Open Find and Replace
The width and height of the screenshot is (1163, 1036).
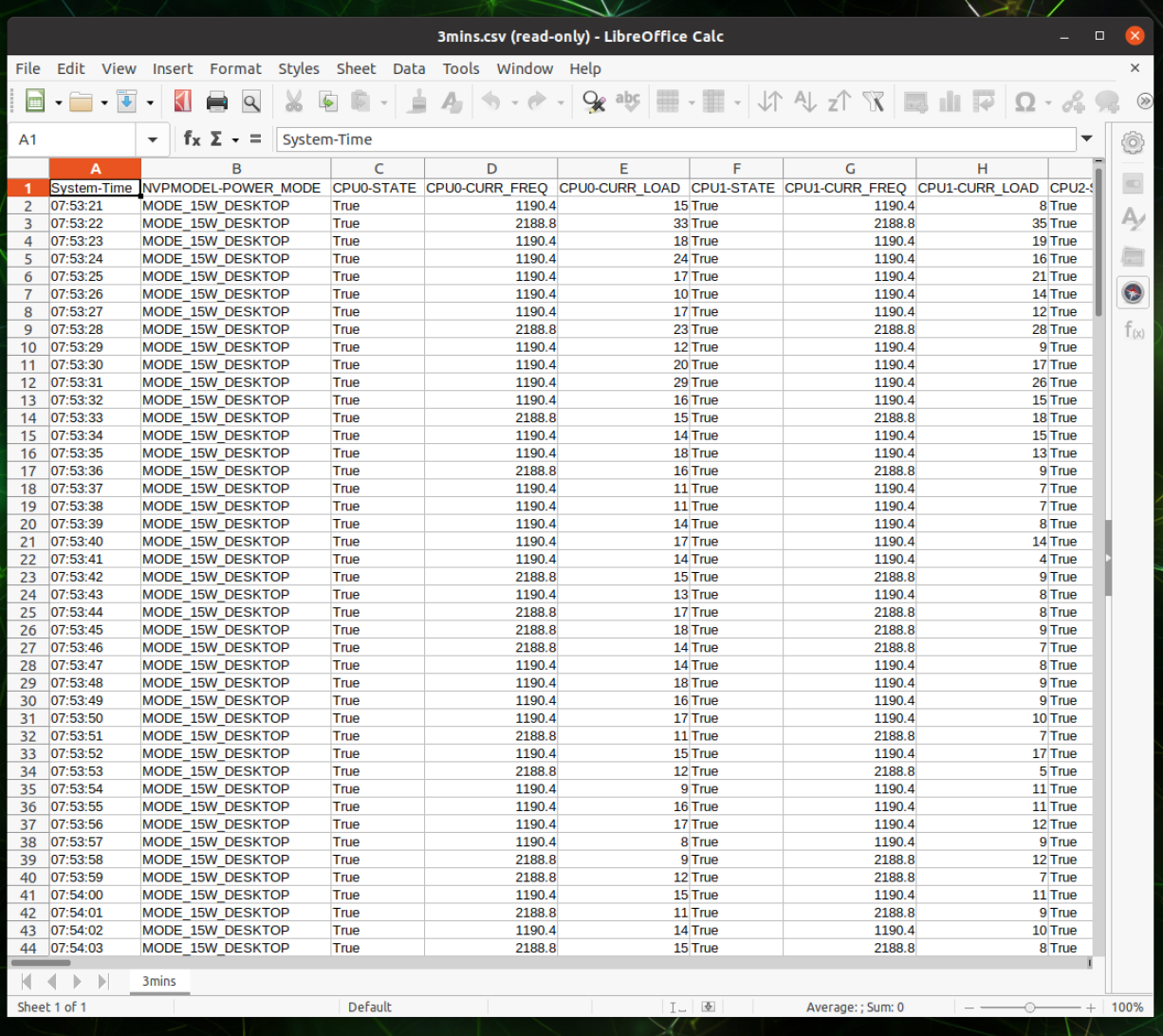(x=594, y=102)
